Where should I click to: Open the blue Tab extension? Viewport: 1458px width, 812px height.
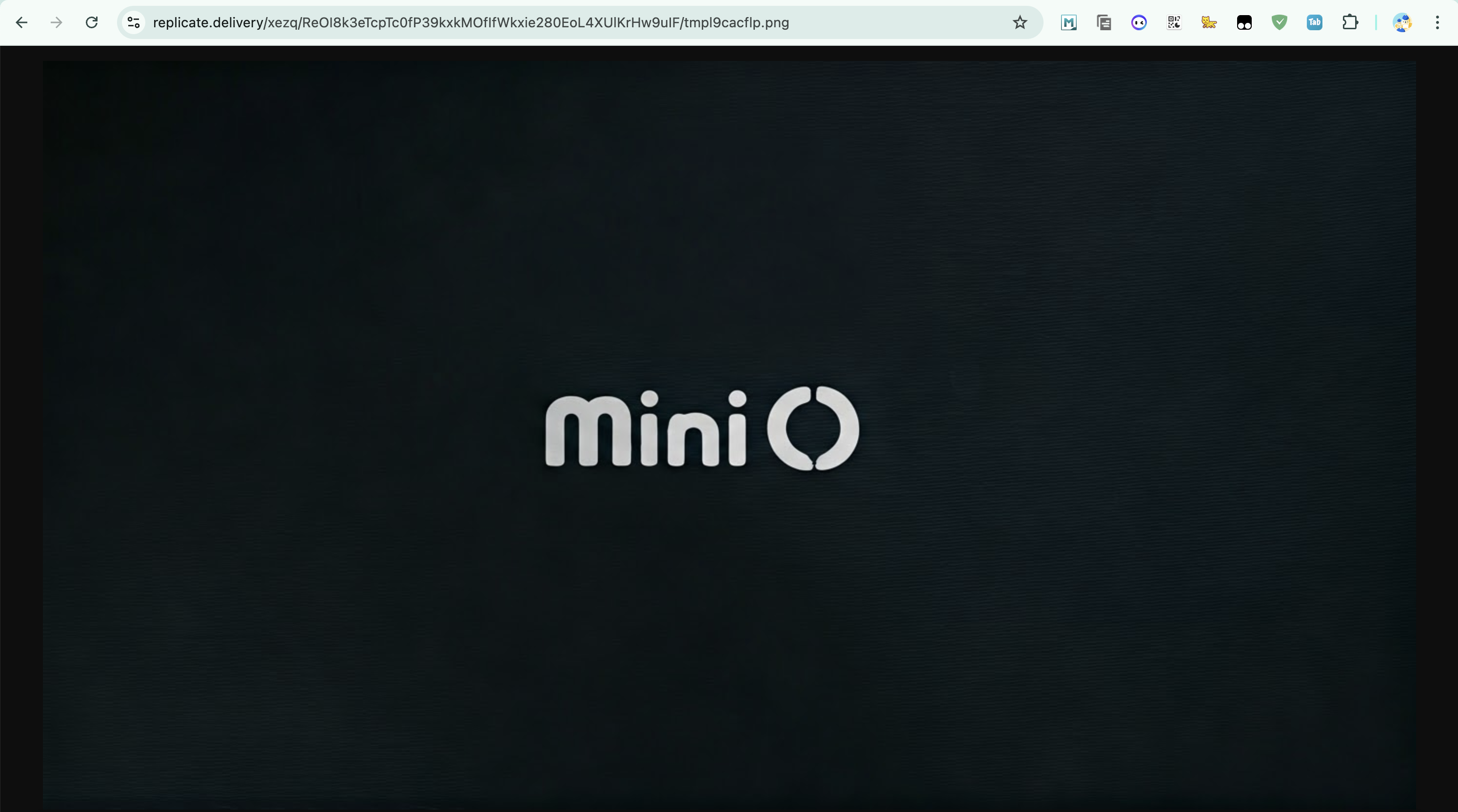[1314, 22]
